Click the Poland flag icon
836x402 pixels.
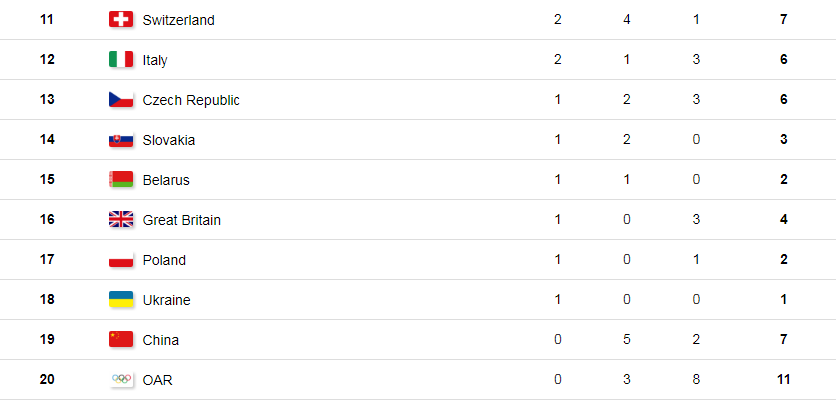pos(121,260)
